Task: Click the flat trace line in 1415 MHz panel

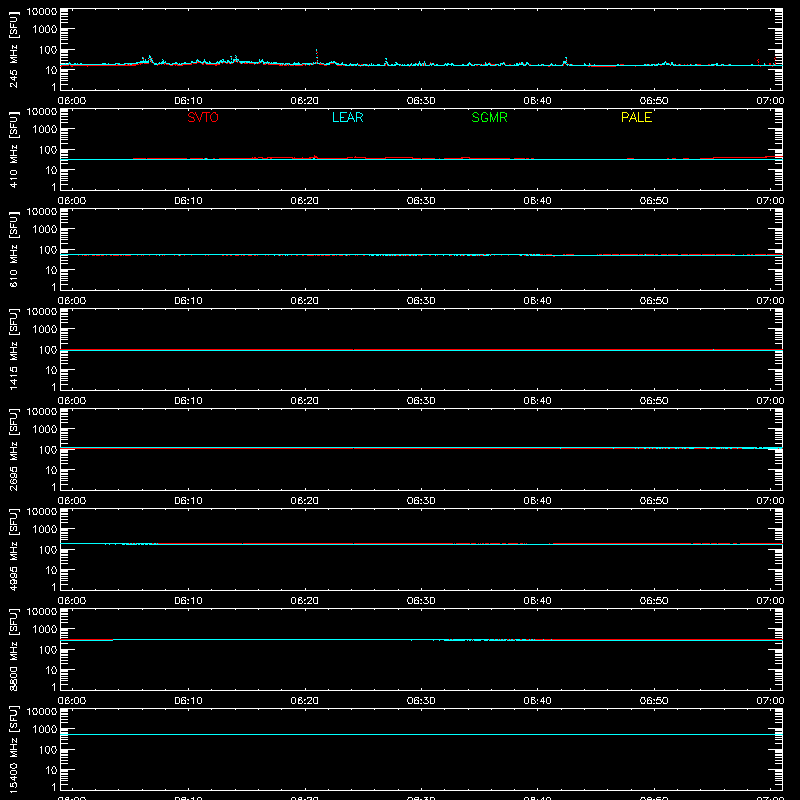Action: [421, 350]
